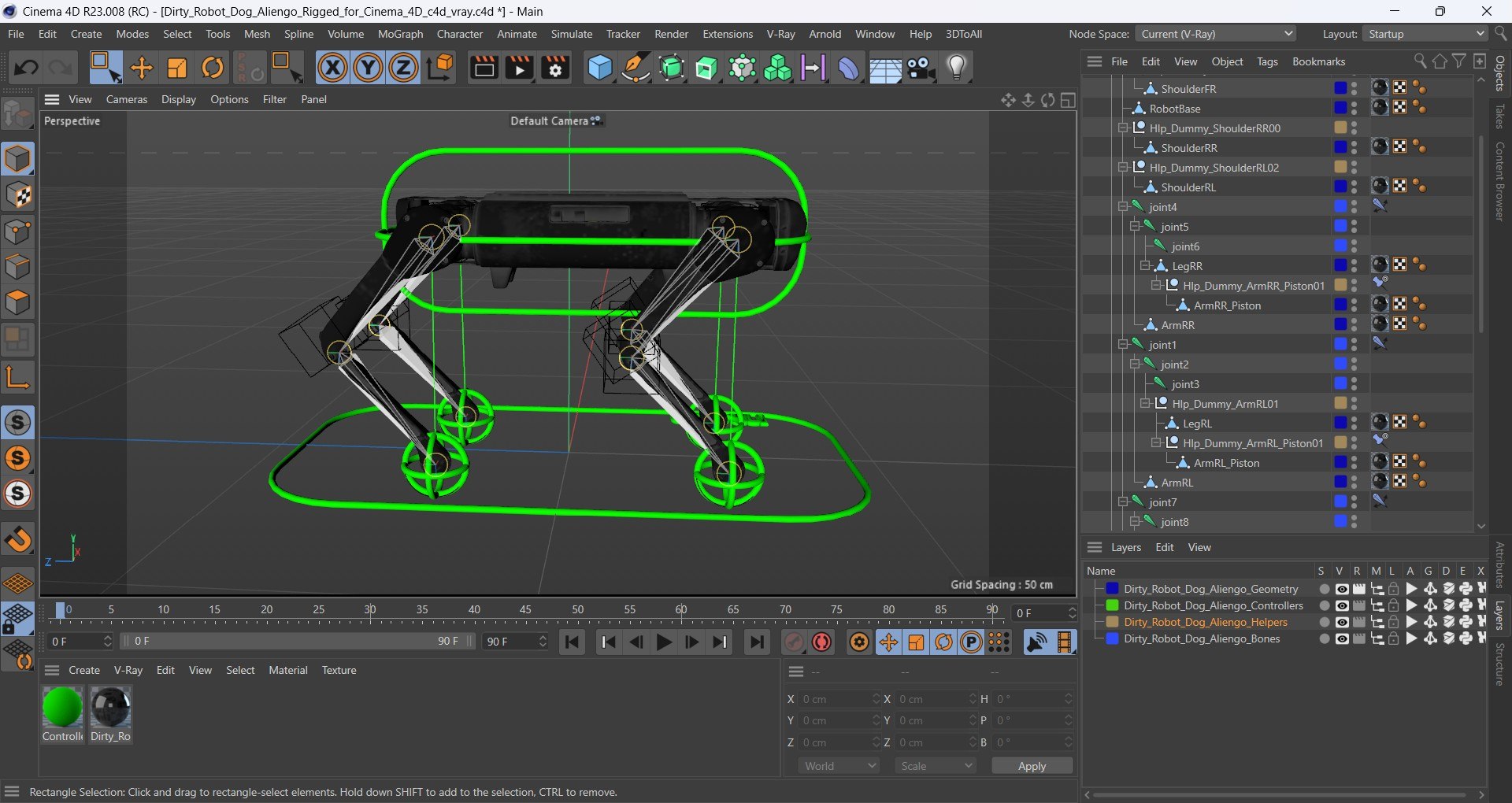Viewport: 1512px width, 803px height.
Task: Open the World coordinate dropdown
Action: pyautogui.click(x=839, y=766)
